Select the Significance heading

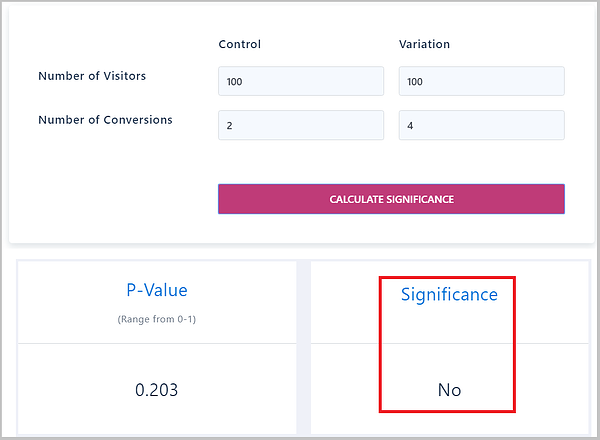point(449,294)
